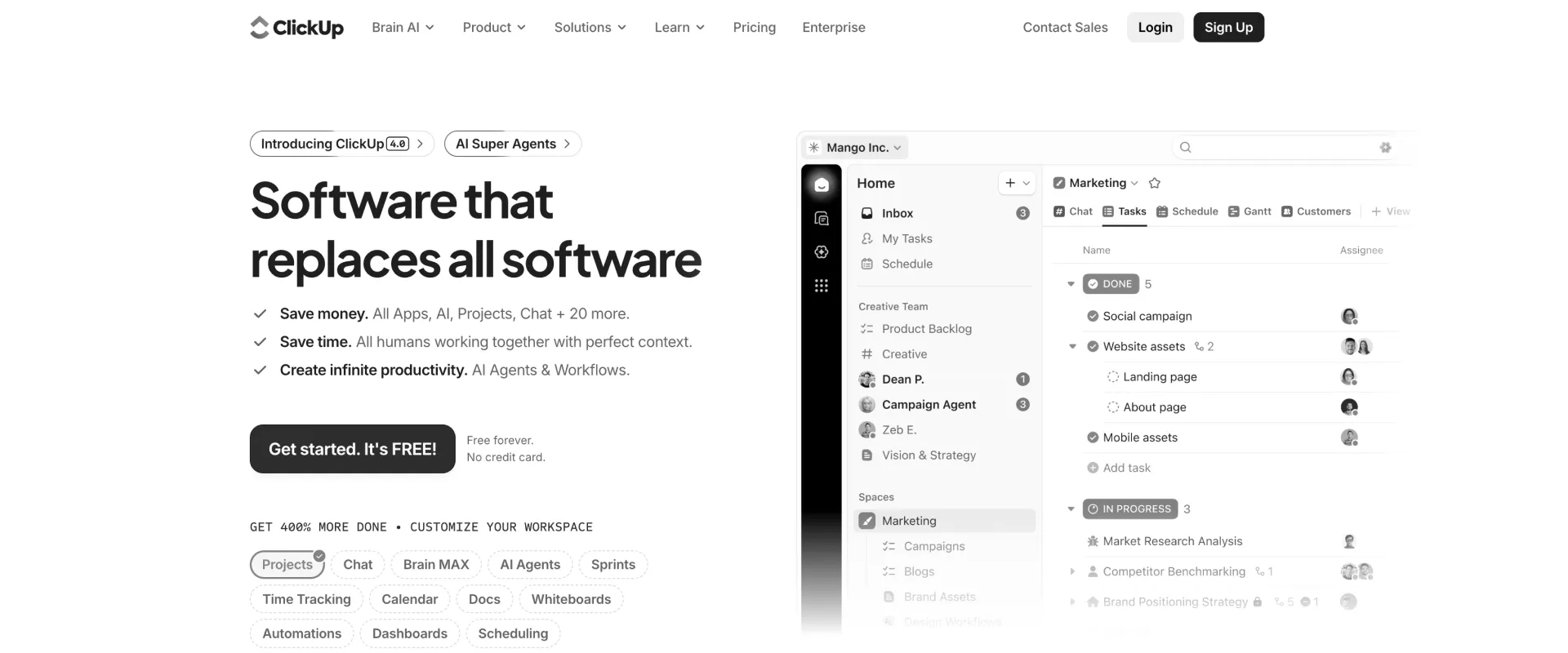This screenshot has height=653, width=1568.
Task: Collapse Website assets subtasks
Action: [1072, 347]
